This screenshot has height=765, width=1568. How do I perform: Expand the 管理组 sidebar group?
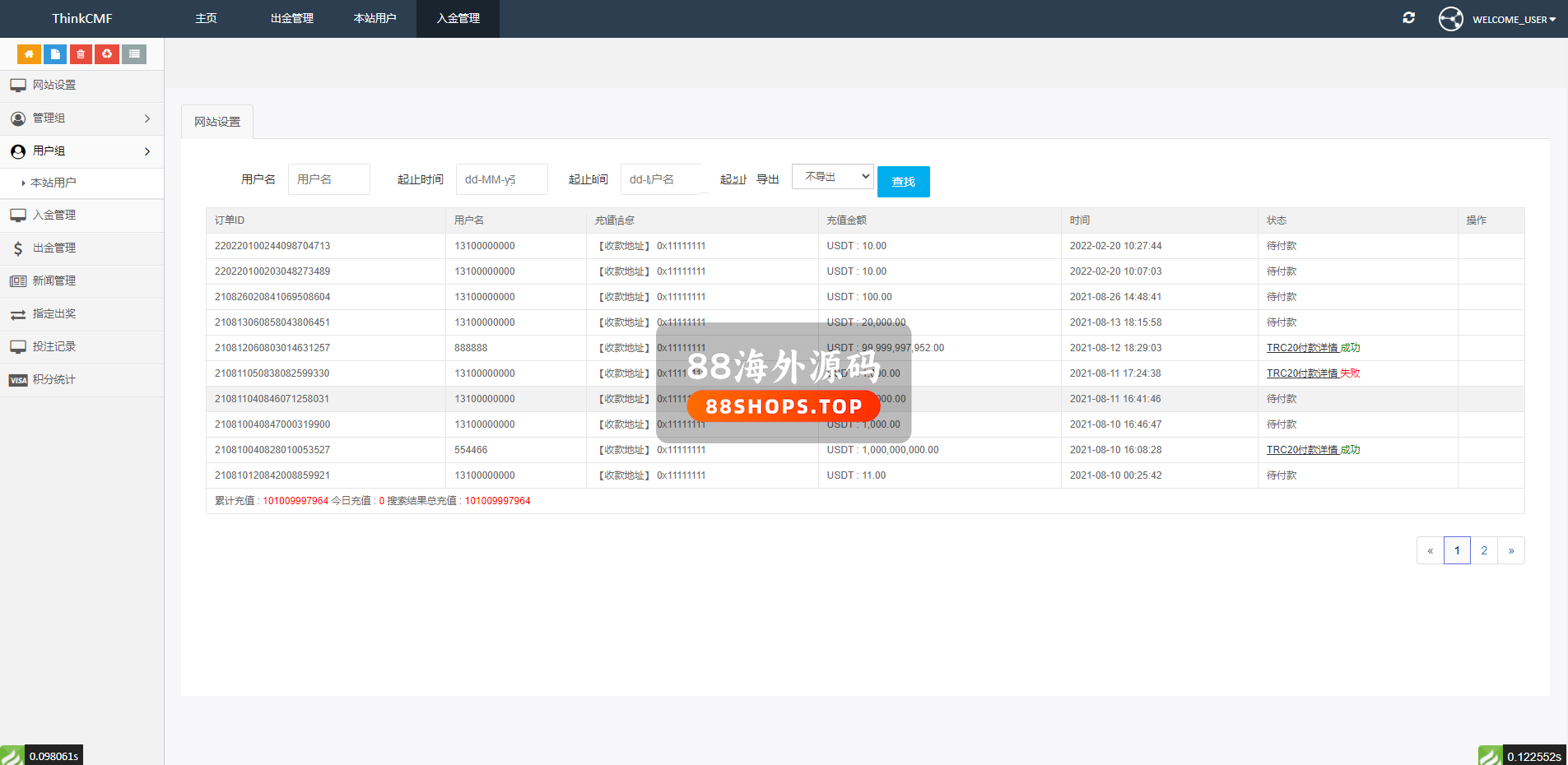coord(81,118)
